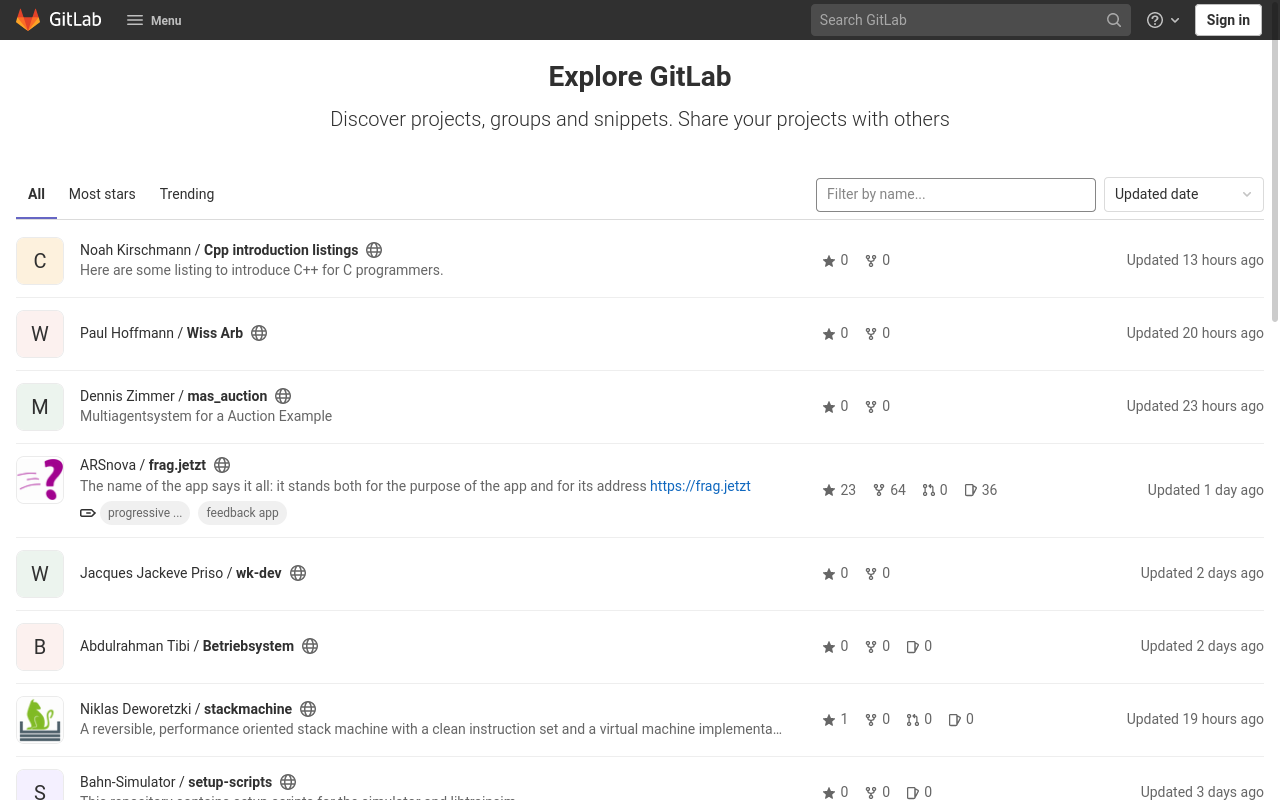Screen dimensions: 1280x800
Task: Click the W avatar for wk-dev
Action: pos(40,574)
